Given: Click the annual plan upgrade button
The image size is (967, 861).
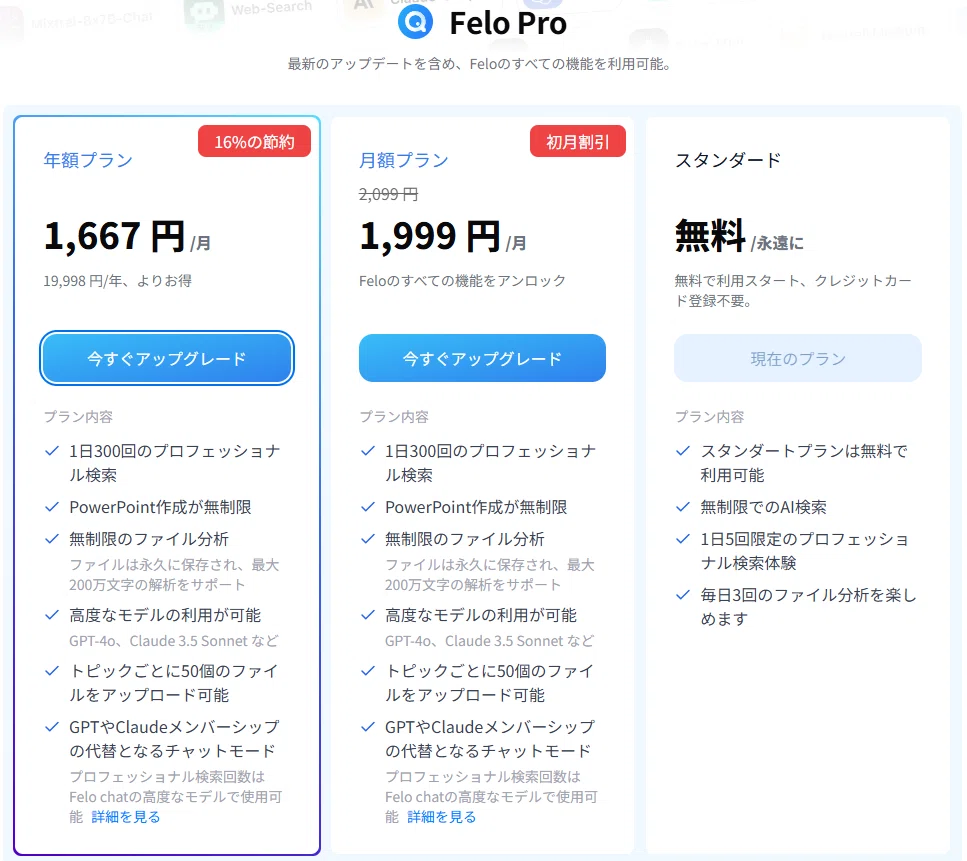Looking at the screenshot, I should (x=167, y=358).
